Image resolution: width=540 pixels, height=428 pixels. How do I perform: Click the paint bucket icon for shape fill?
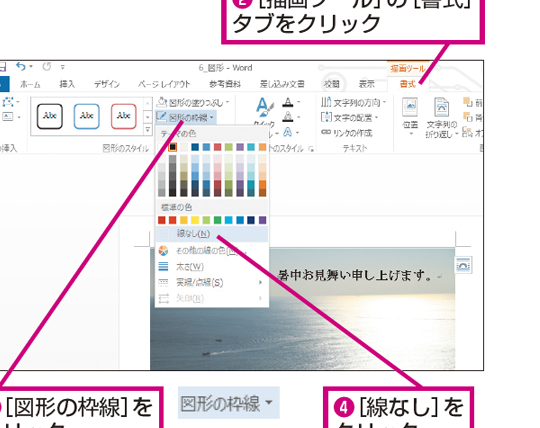point(162,102)
